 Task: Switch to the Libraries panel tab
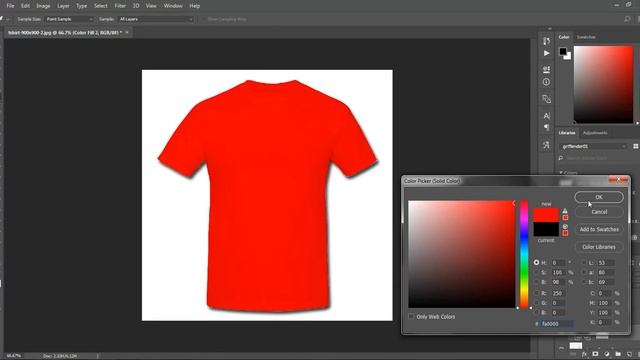[x=567, y=133]
